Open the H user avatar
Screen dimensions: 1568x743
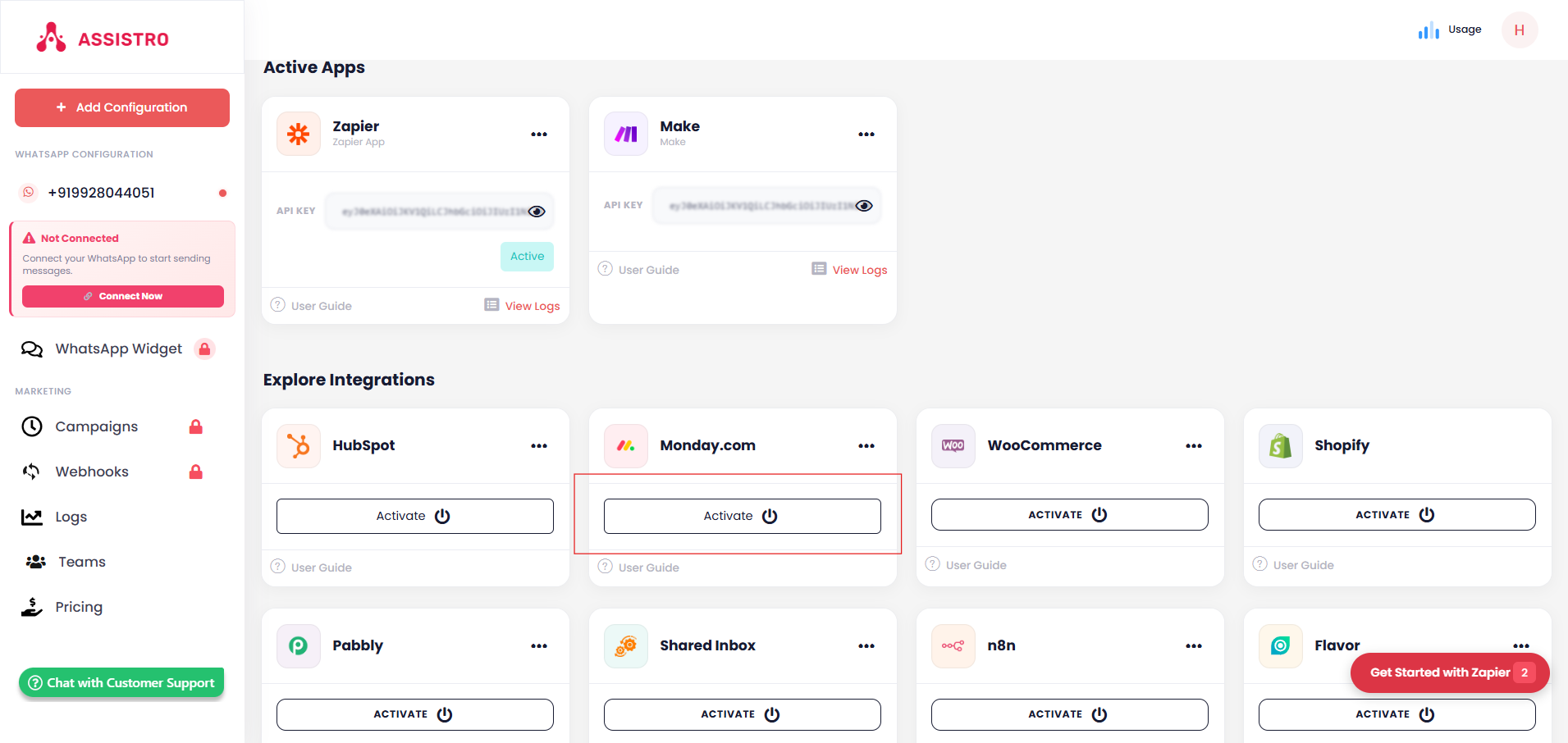(x=1519, y=30)
